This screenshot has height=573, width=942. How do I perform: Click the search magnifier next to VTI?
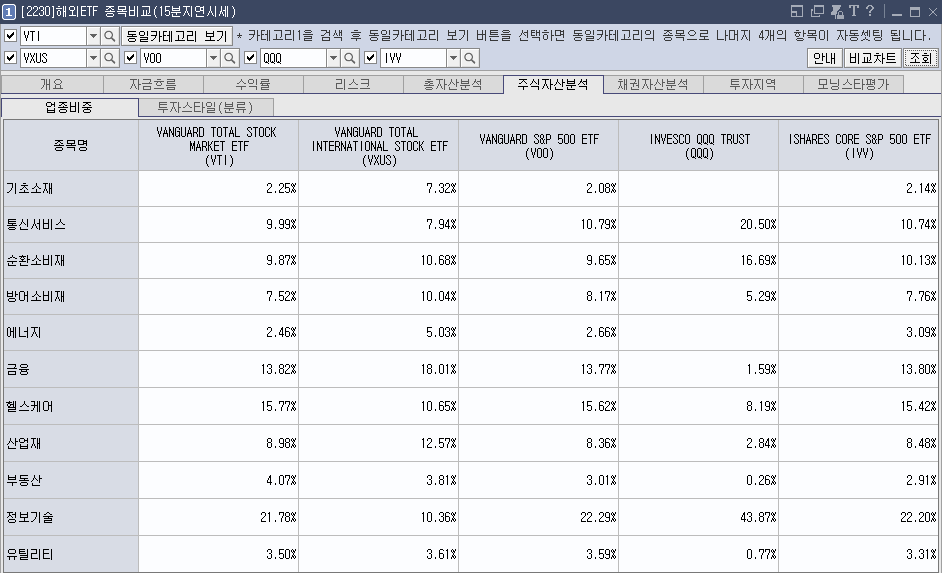pos(109,36)
